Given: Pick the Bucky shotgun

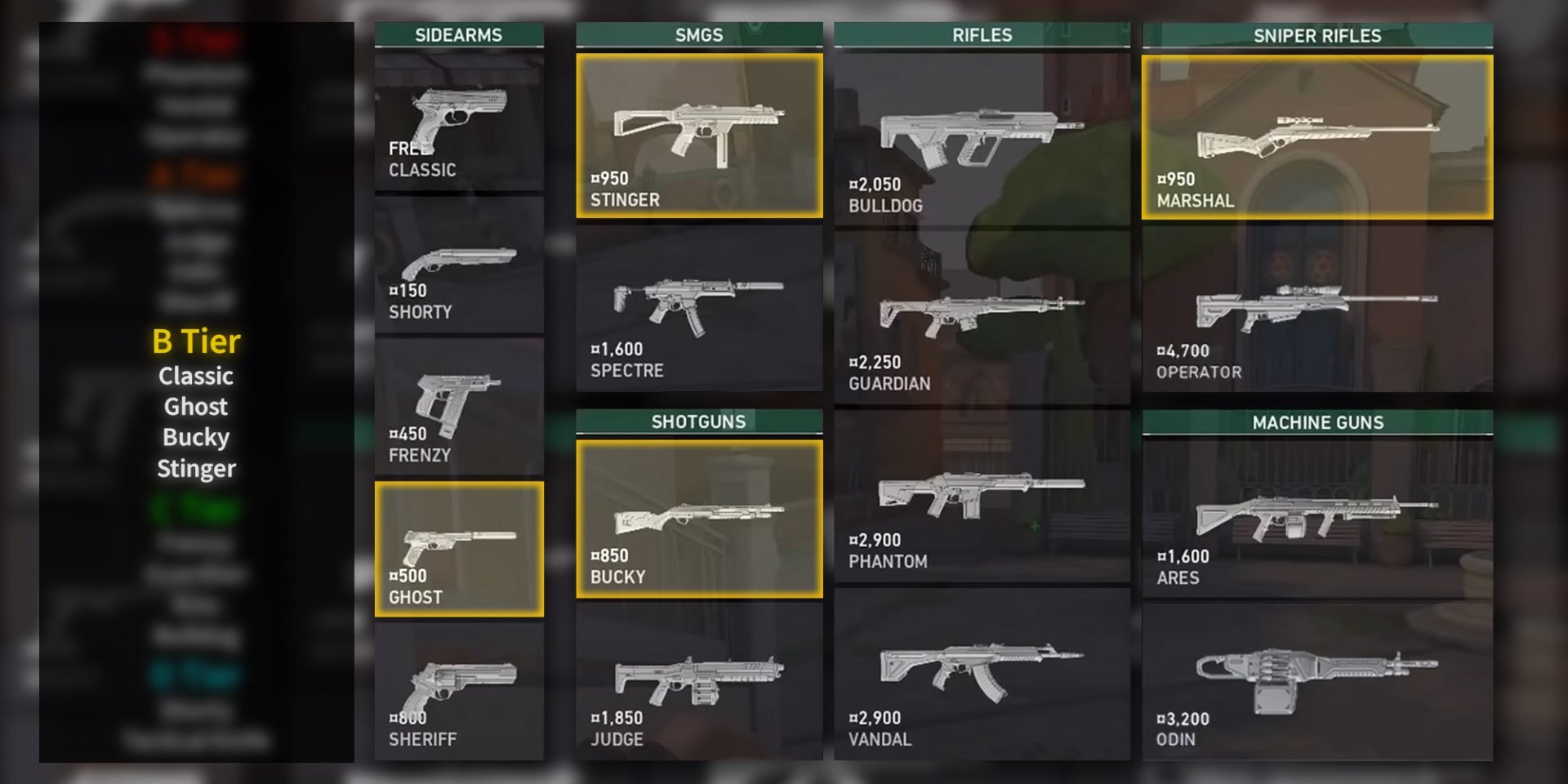Looking at the screenshot, I should coord(699,519).
